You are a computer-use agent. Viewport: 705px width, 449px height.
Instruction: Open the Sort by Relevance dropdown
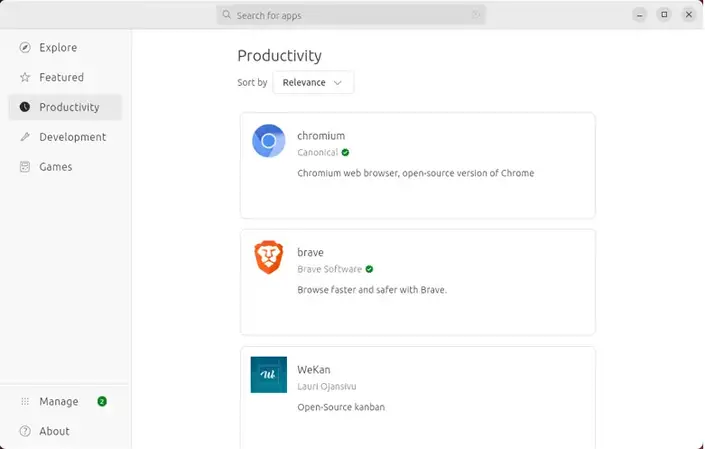coord(313,83)
